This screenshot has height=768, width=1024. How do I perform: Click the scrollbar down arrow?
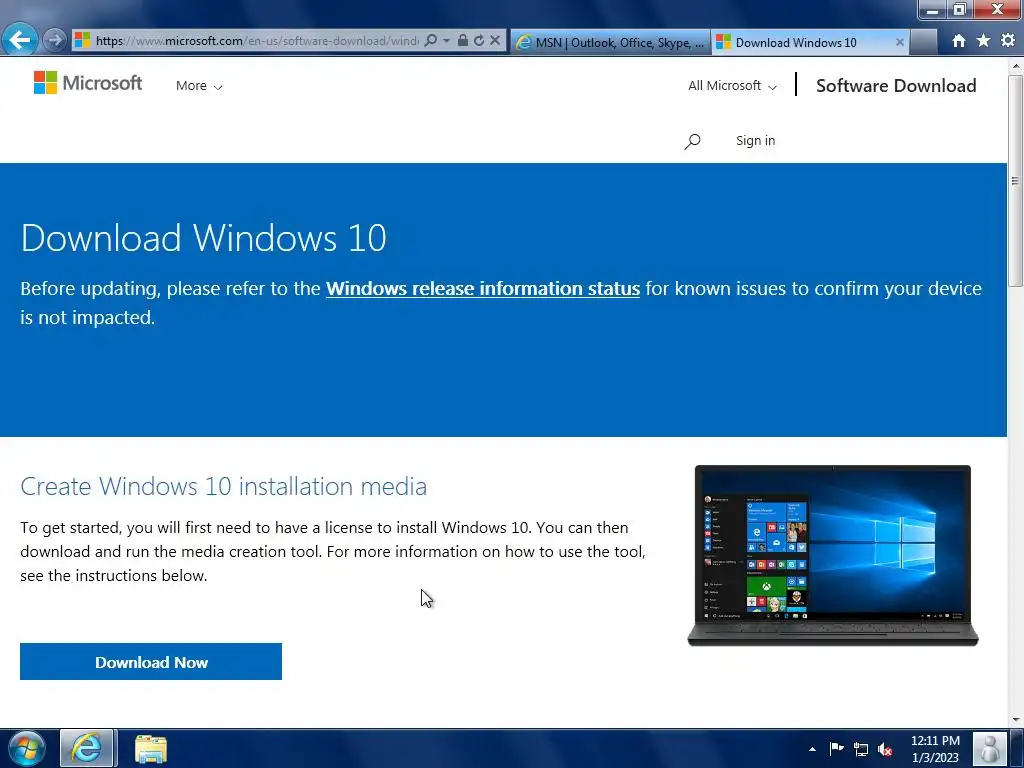[1016, 720]
